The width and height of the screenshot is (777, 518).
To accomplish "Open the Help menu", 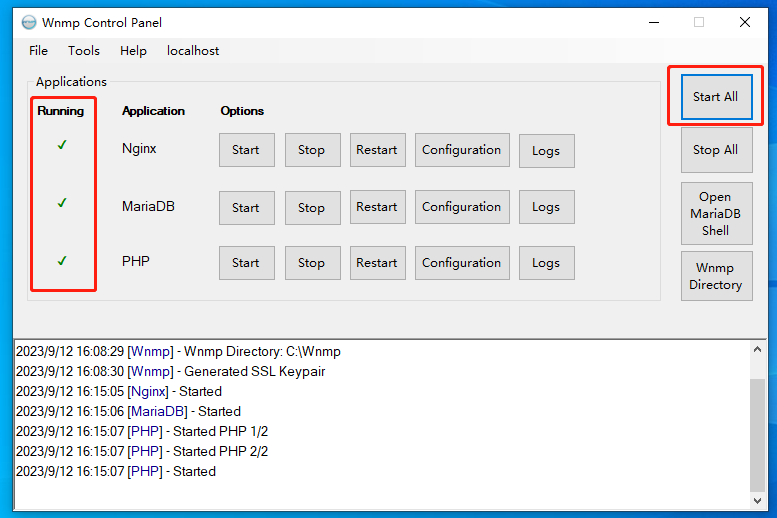I will tap(133, 51).
